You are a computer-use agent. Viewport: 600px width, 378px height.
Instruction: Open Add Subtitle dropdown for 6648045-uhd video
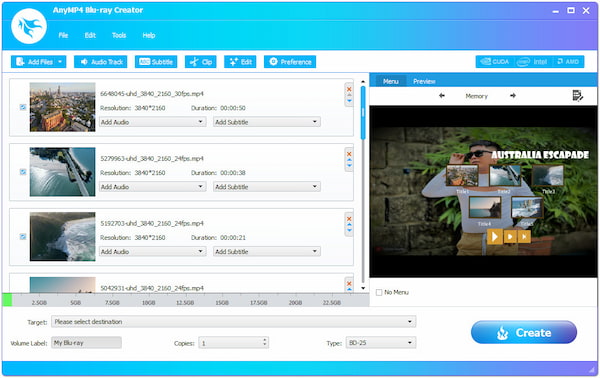pyautogui.click(x=266, y=122)
